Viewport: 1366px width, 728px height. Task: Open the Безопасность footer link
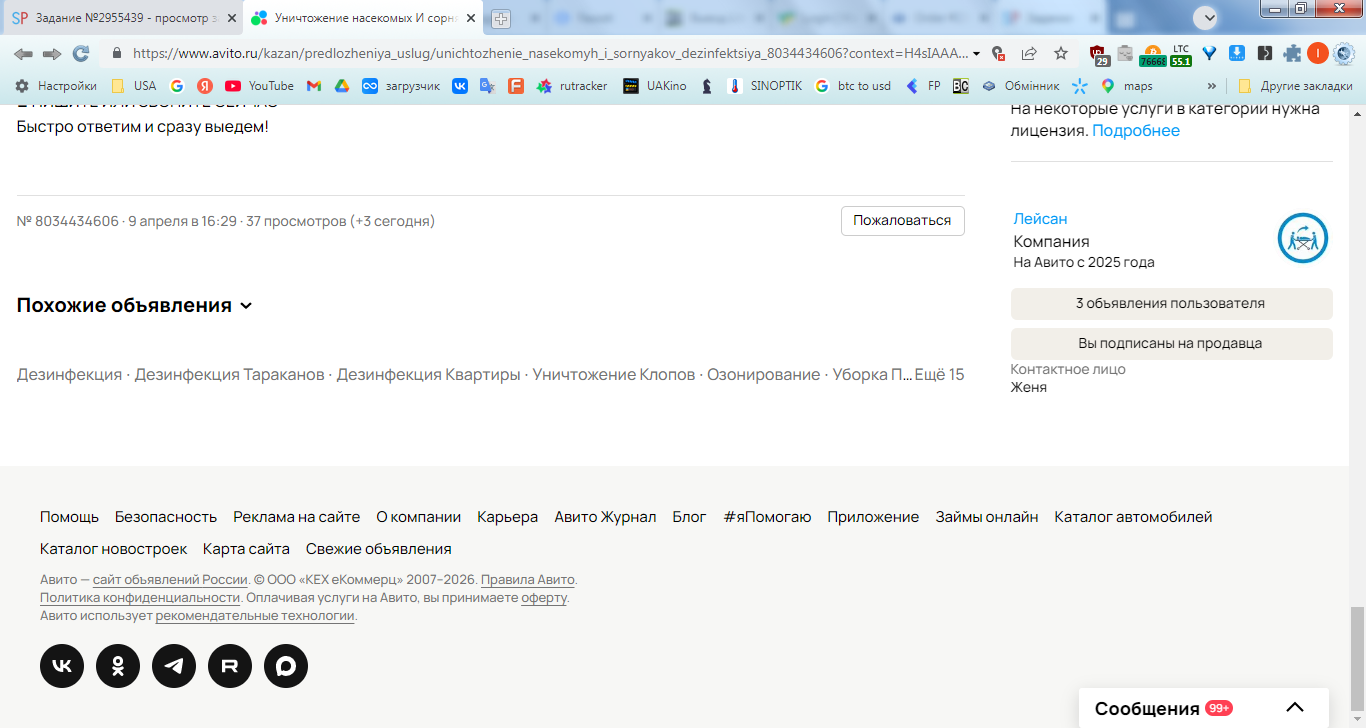pyautogui.click(x=166, y=517)
